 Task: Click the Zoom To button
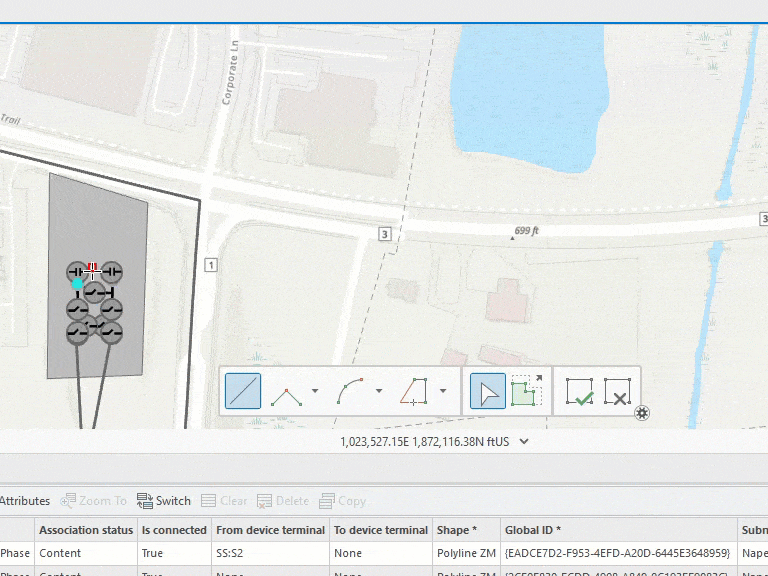(94, 501)
